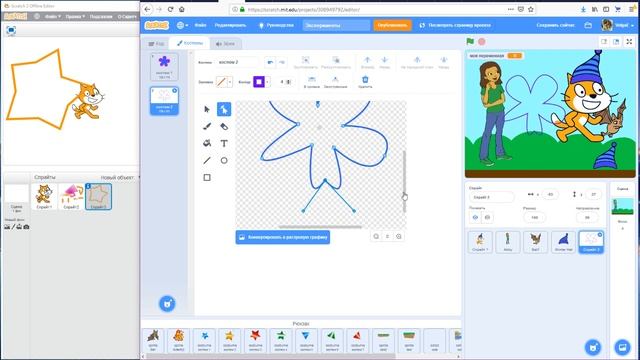Show sprite with eye toggle
This screenshot has height=360, width=640.
[x=475, y=218]
